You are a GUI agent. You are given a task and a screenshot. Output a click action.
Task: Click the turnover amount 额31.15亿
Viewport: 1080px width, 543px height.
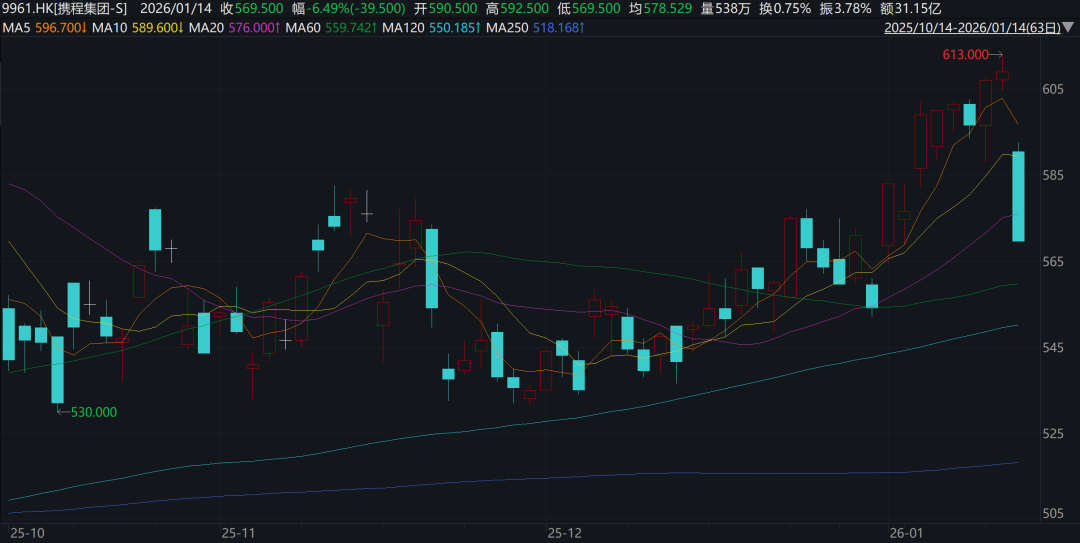(x=910, y=9)
